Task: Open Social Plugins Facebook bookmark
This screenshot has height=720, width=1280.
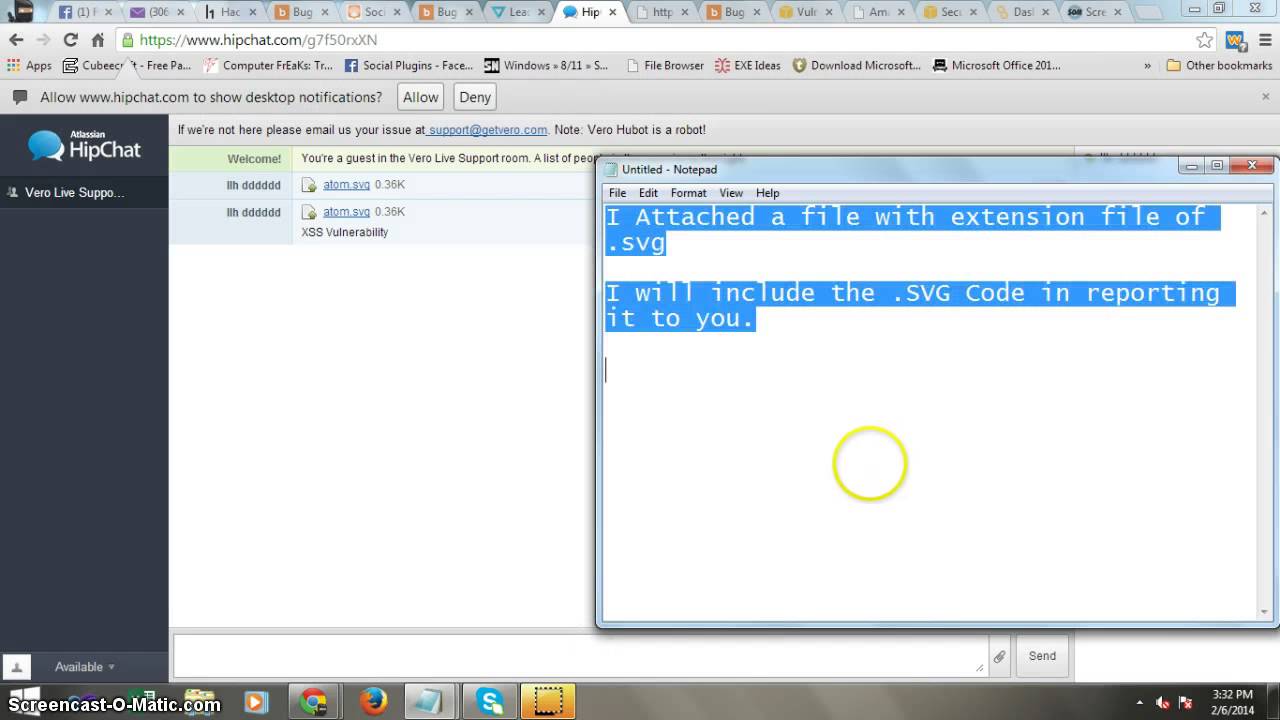Action: tap(409, 65)
